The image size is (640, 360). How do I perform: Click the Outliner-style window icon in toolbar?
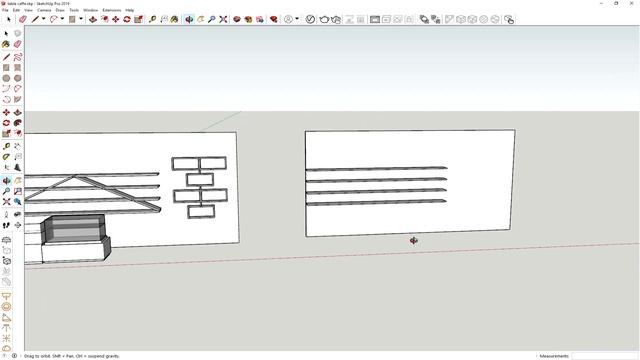(375, 19)
